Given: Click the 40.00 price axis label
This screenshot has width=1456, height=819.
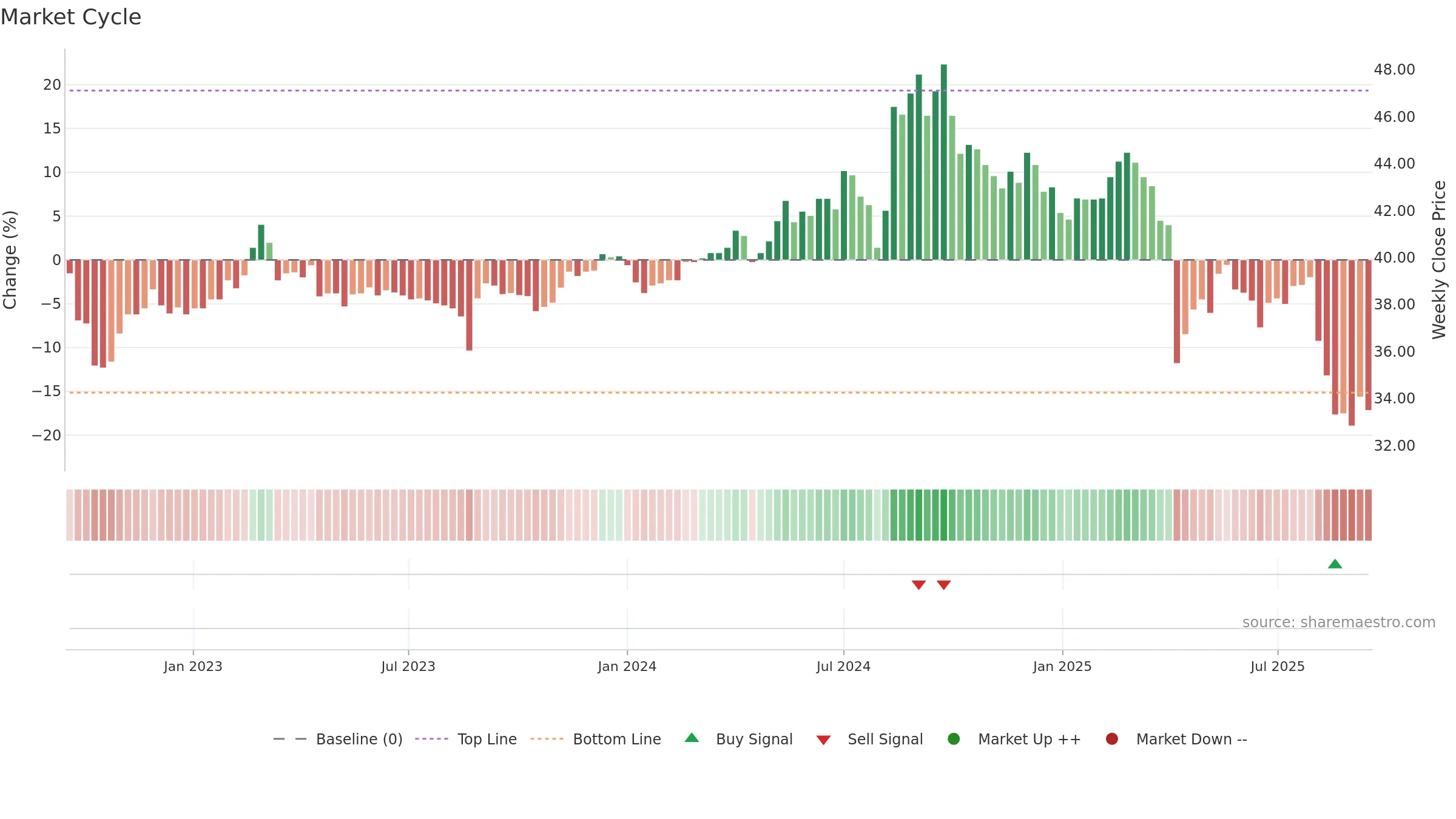Looking at the screenshot, I should point(1394,258).
